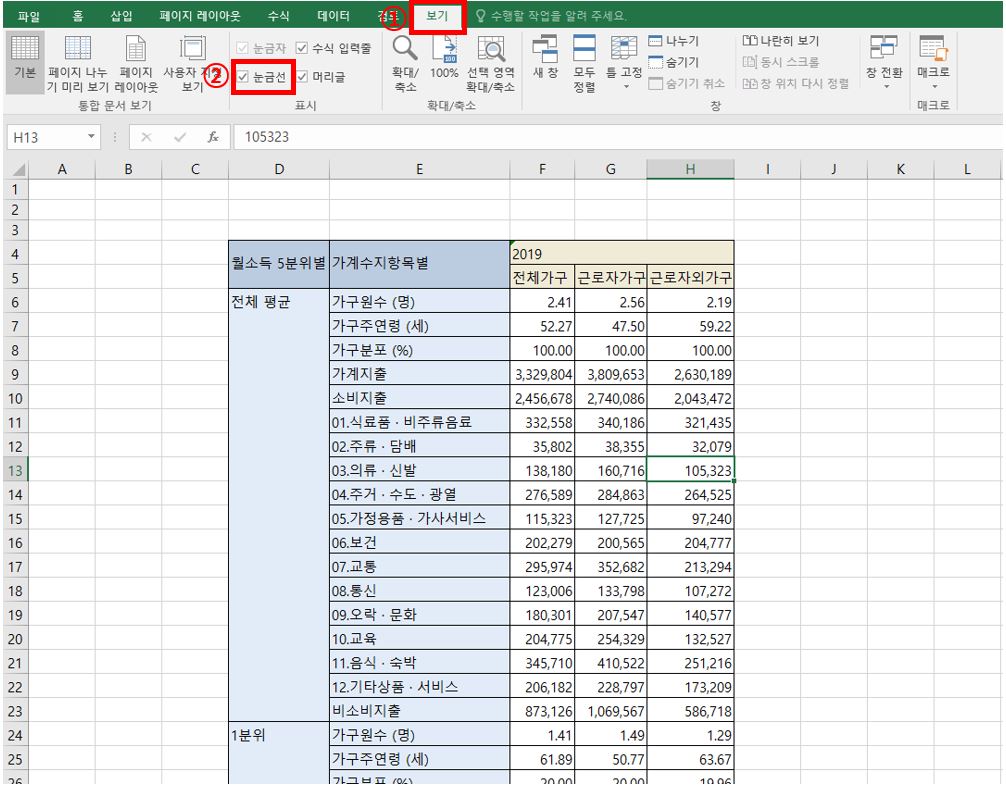Click the lightbulb tell-me icon
1006x788 pixels.
click(480, 15)
